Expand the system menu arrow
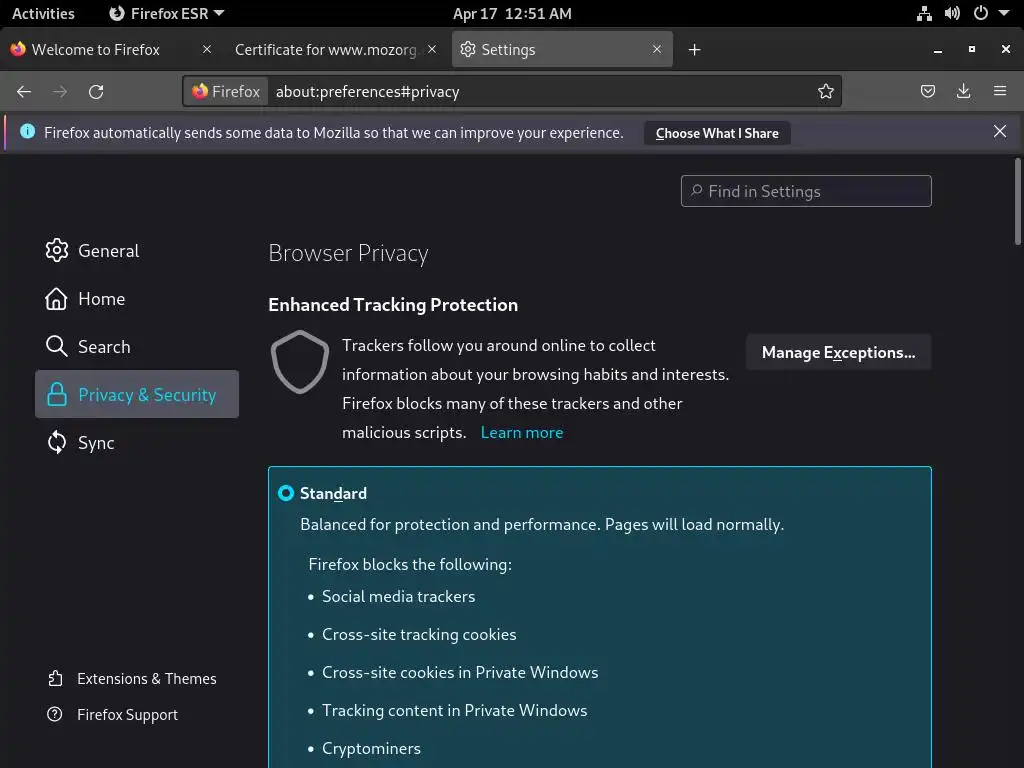This screenshot has width=1024, height=768. 1004,13
